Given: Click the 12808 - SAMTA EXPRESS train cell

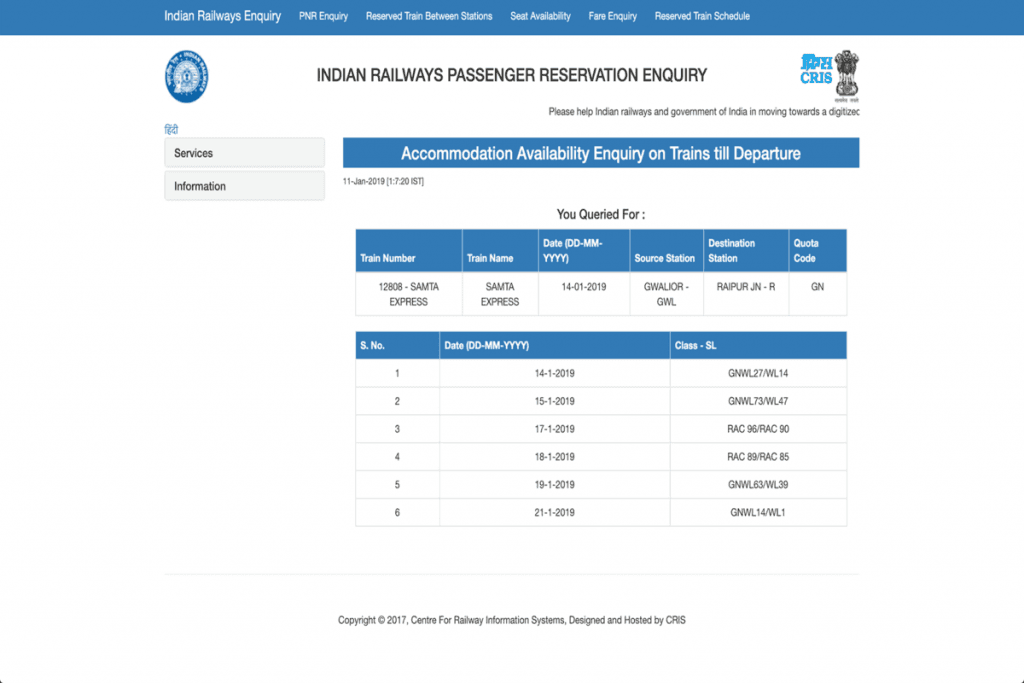Looking at the screenshot, I should click(408, 294).
